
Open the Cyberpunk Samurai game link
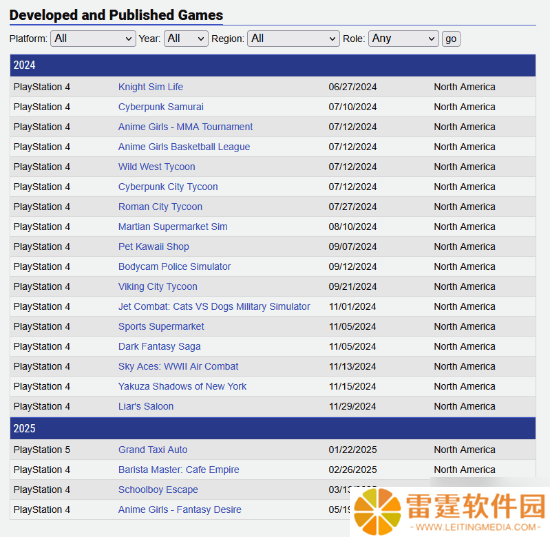161,107
